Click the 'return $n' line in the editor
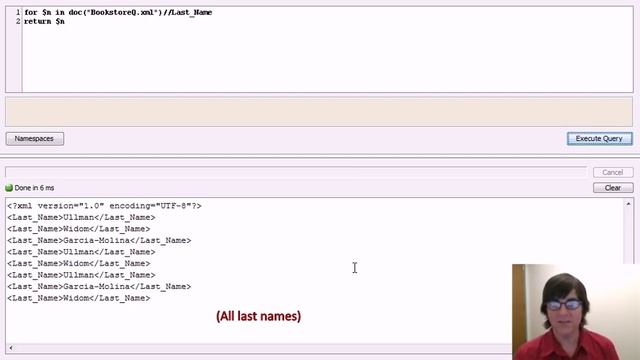This screenshot has height=360, width=640. pos(44,21)
